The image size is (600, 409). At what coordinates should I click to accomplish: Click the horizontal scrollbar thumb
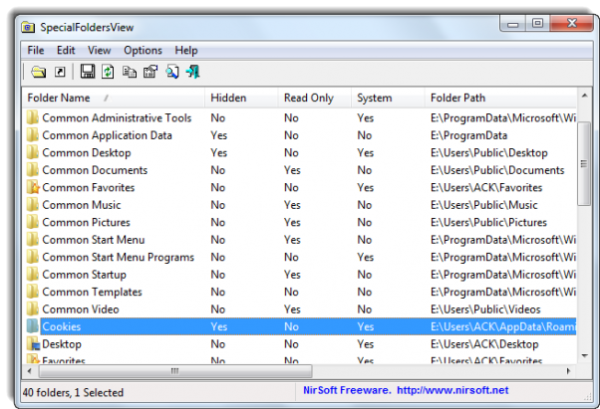click(x=173, y=370)
